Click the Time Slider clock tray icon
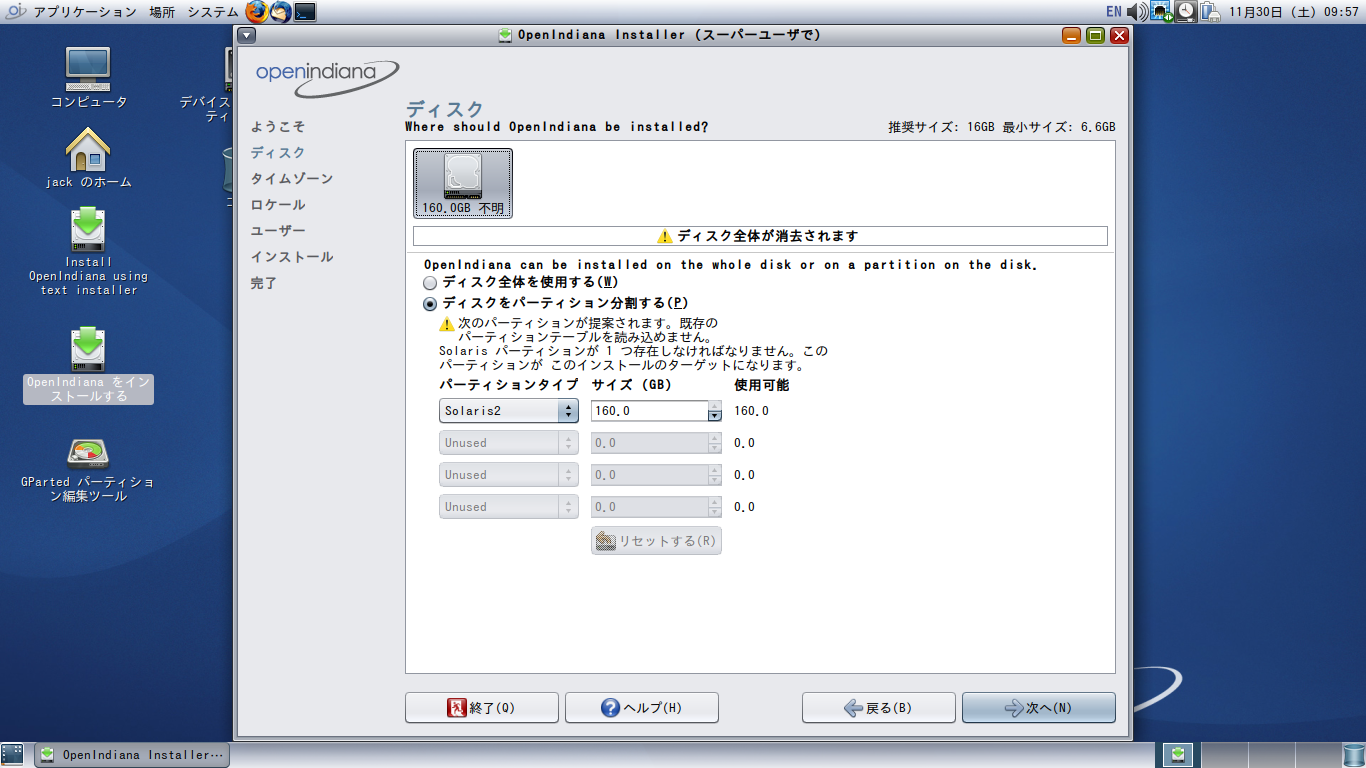Viewport: 1366px width, 768px height. 1186,12
